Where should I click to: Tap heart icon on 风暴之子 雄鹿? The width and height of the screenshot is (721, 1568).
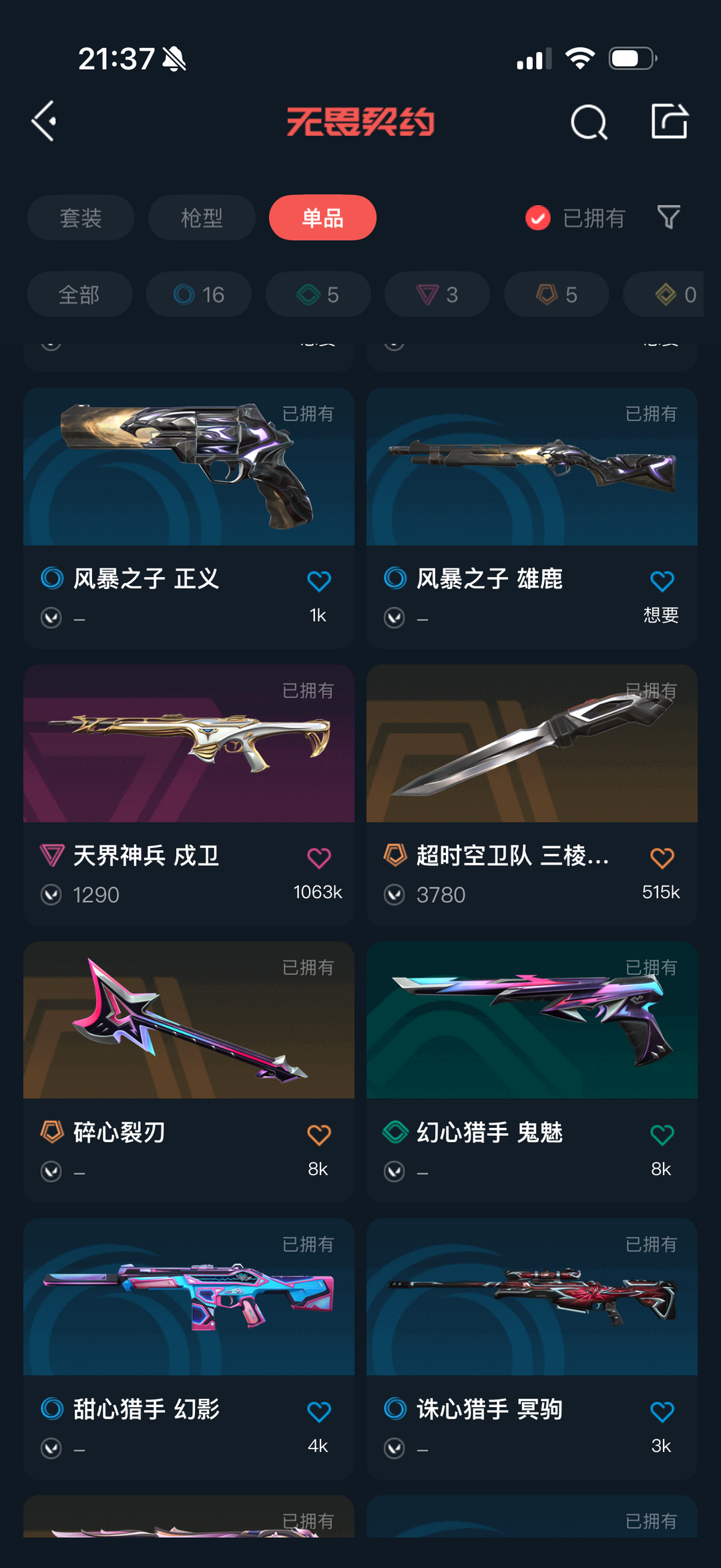click(x=662, y=580)
